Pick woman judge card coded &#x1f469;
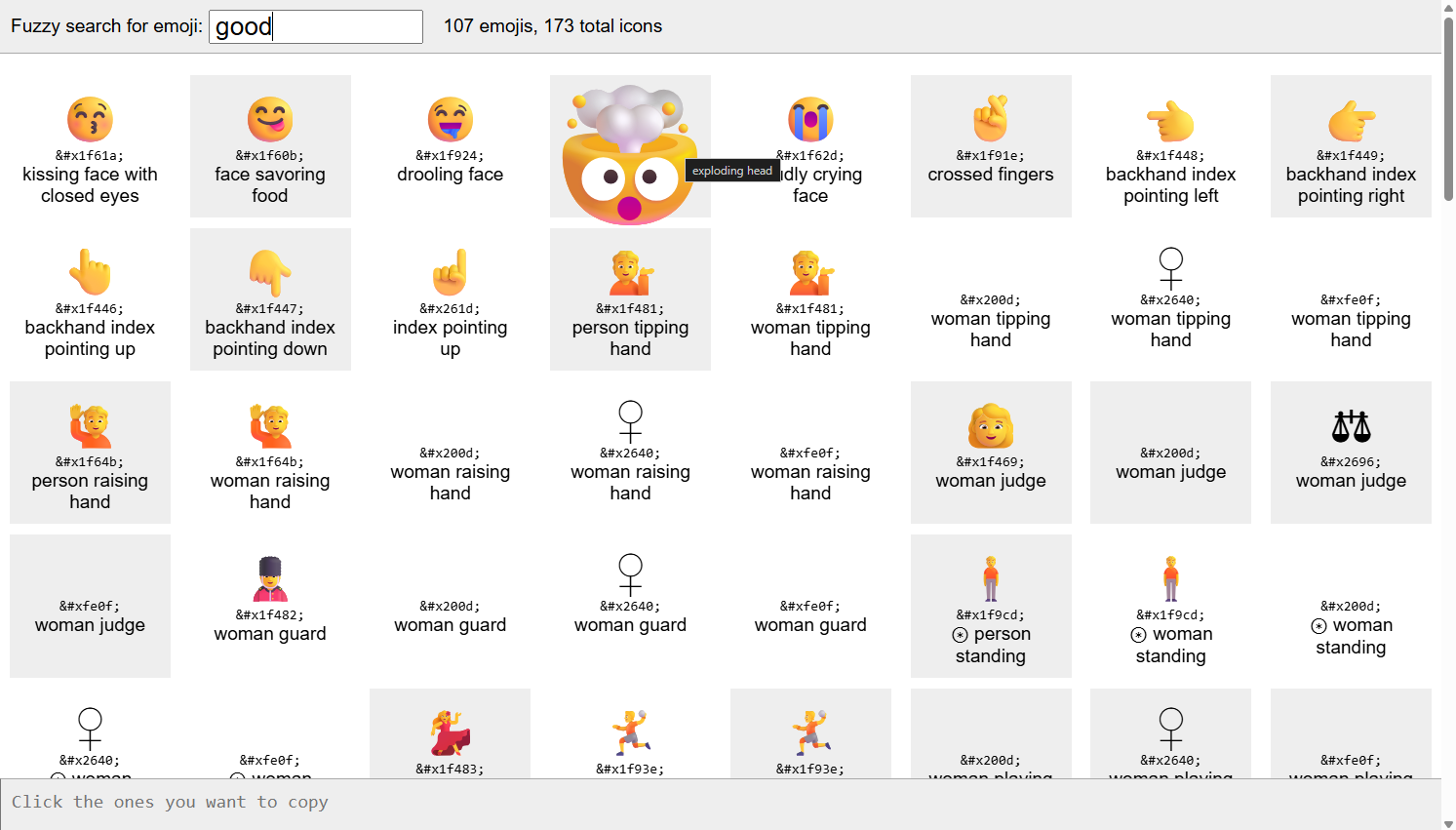This screenshot has height=830, width=1456. 991,453
